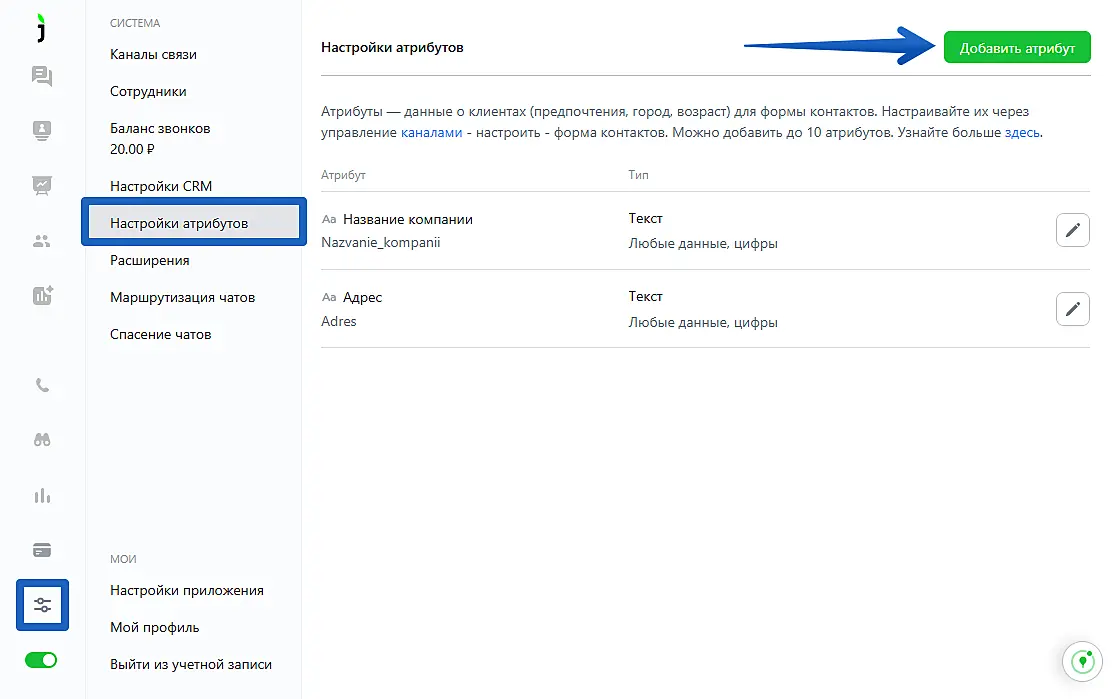Click the AI analytics sparkle icon

[x=42, y=295]
